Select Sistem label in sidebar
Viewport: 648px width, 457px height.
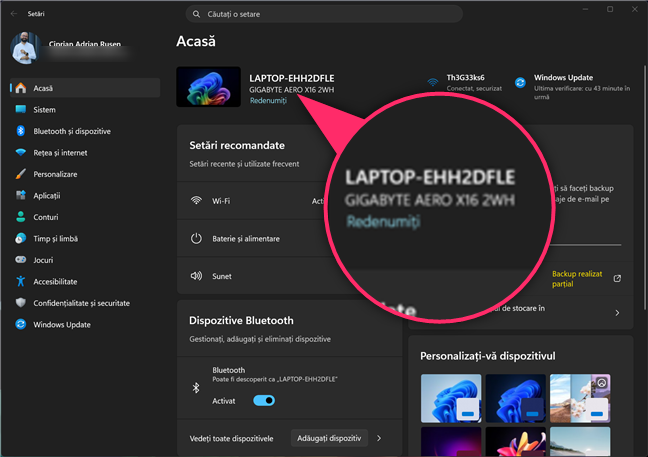click(44, 109)
